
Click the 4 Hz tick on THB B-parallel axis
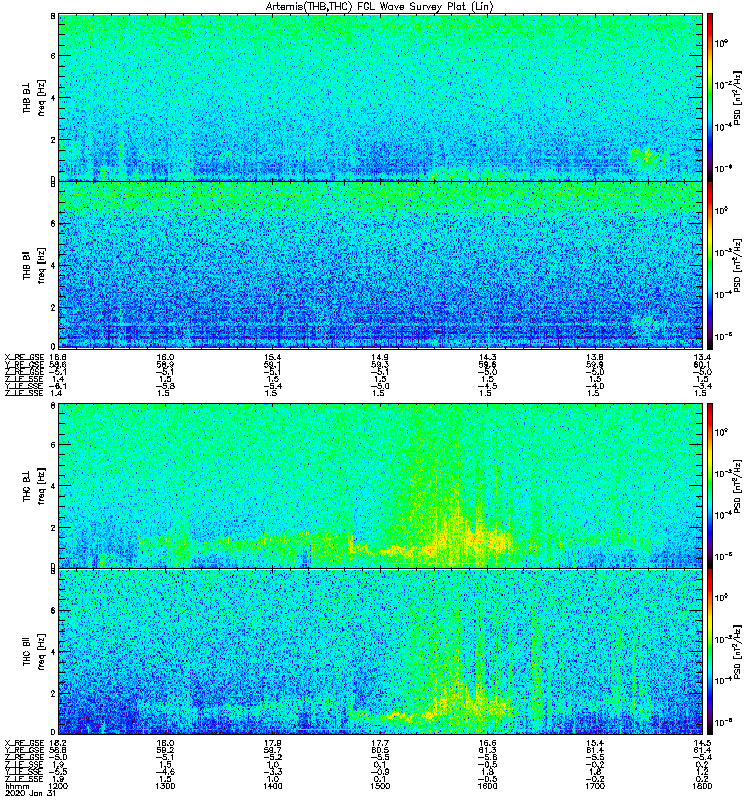(x=53, y=265)
